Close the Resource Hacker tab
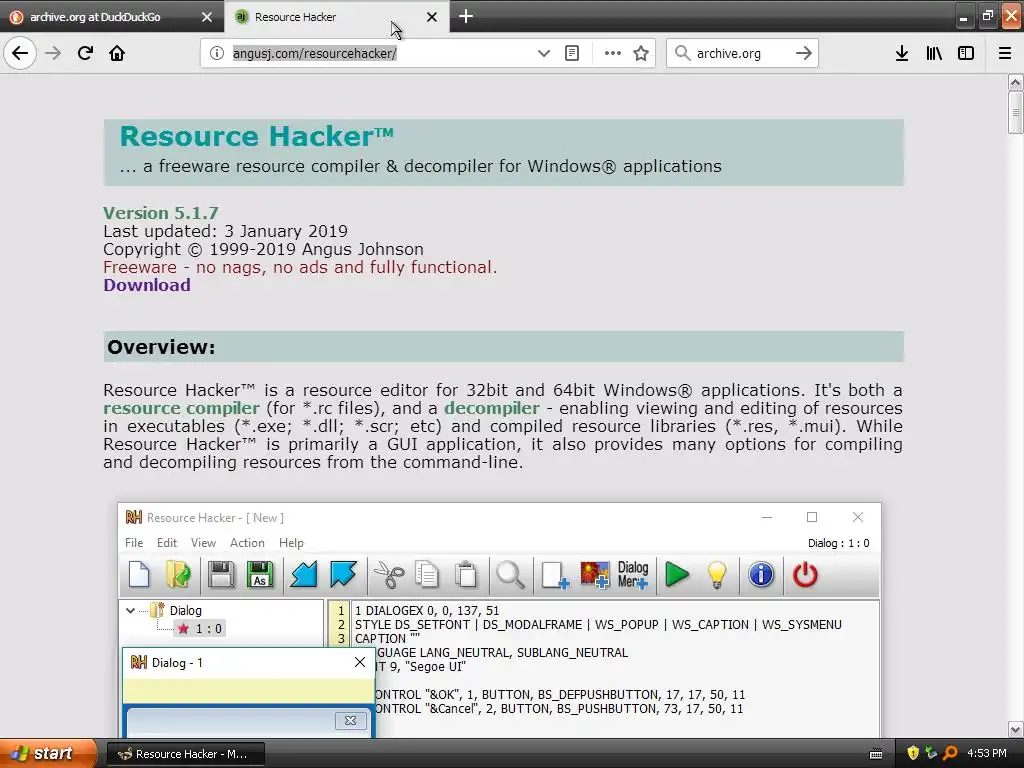Screen dimensions: 1024x768 (432, 17)
